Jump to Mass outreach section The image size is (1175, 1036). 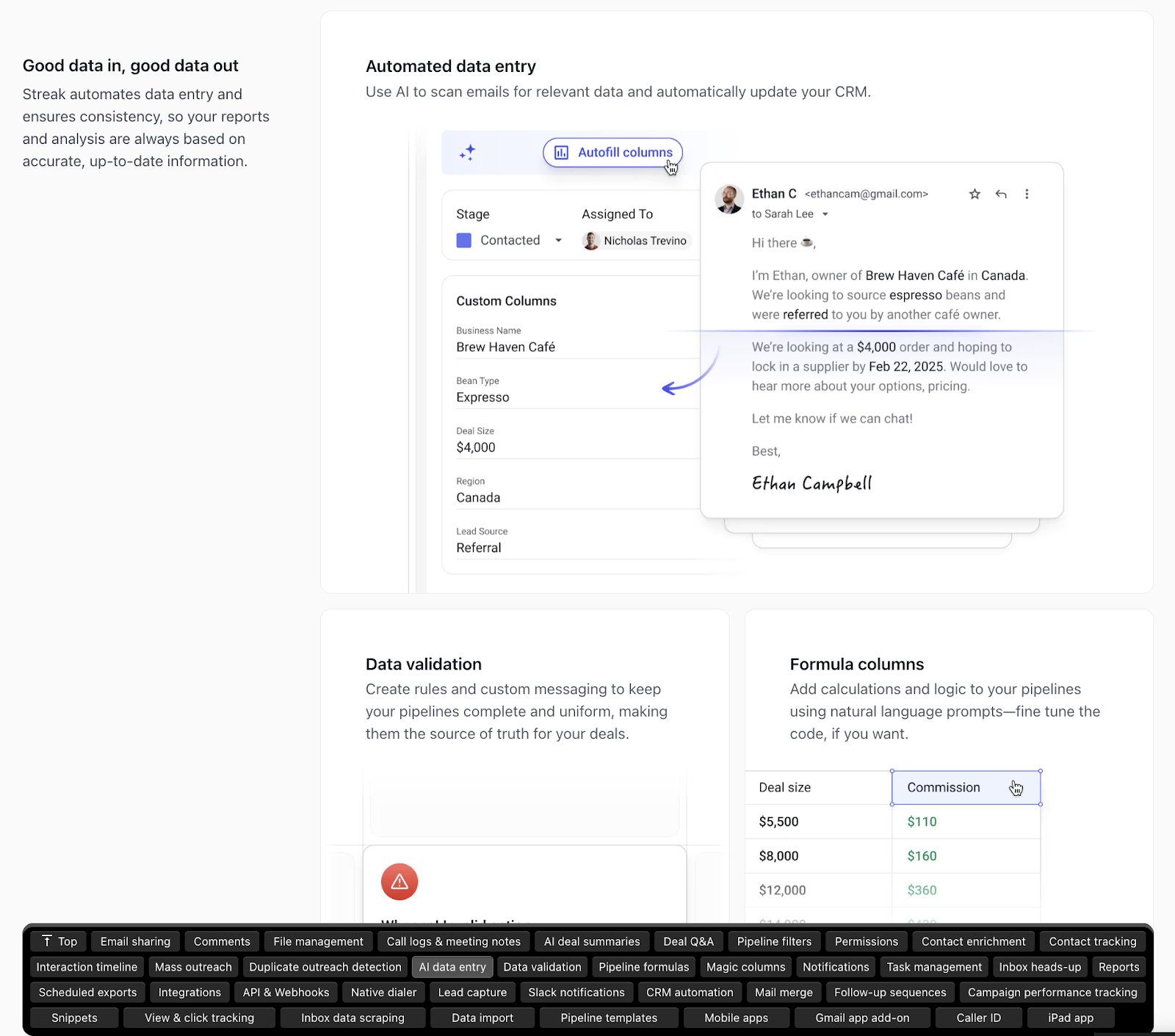pos(193,967)
